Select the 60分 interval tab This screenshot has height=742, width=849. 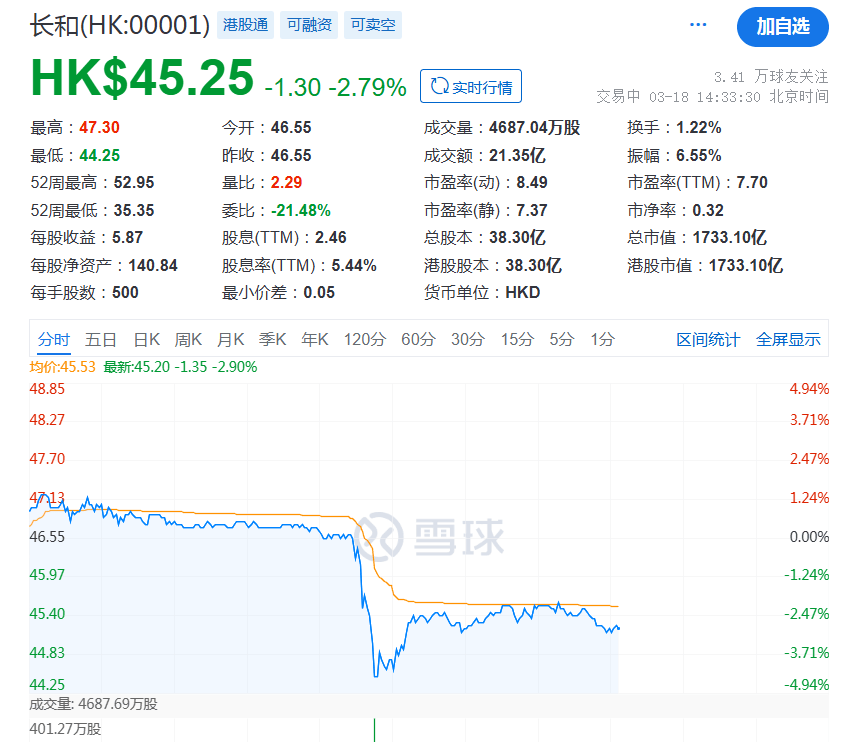(418, 339)
